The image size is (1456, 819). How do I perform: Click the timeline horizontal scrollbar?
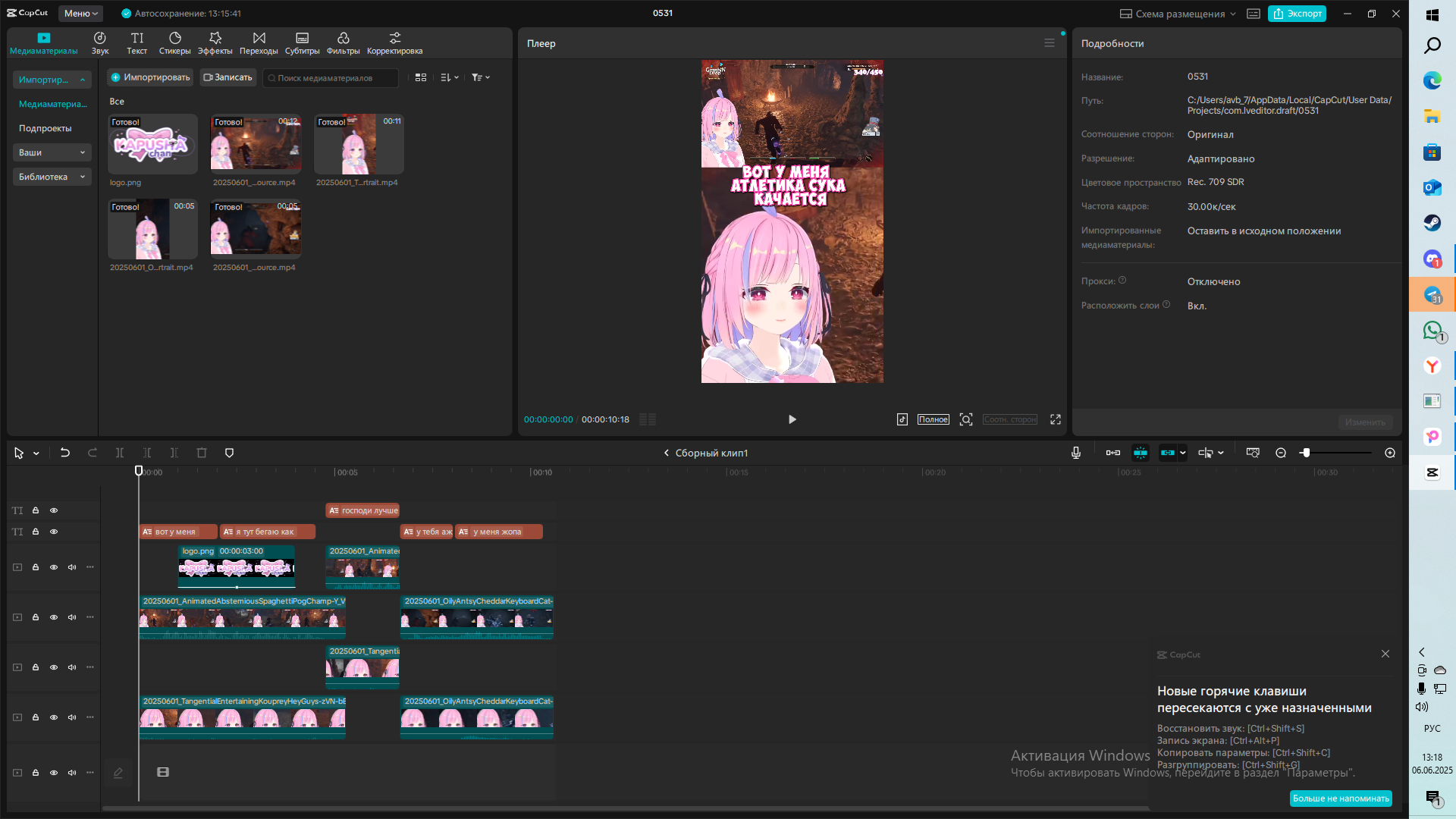pyautogui.click(x=626, y=808)
